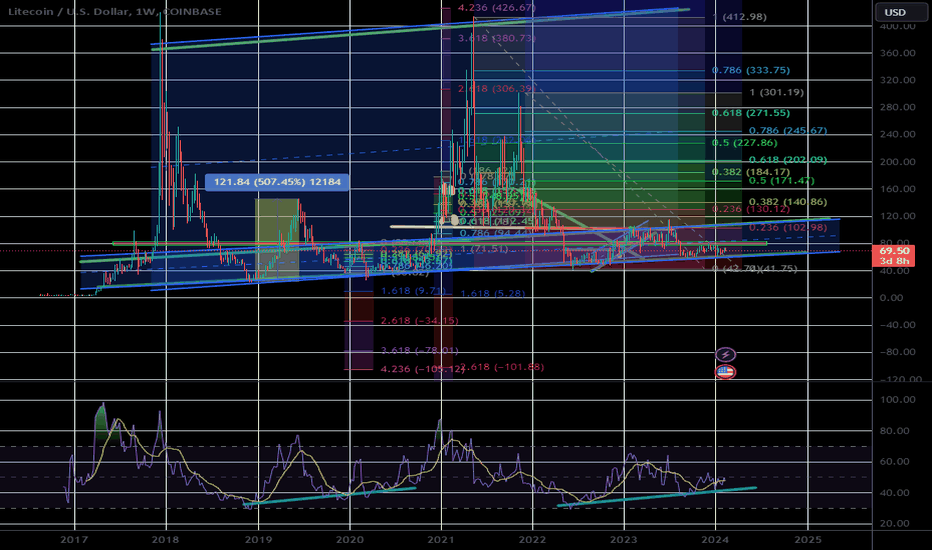Image resolution: width=932 pixels, height=550 pixels.
Task: Click Fib label 0.236 (102.98)
Action: click(788, 228)
